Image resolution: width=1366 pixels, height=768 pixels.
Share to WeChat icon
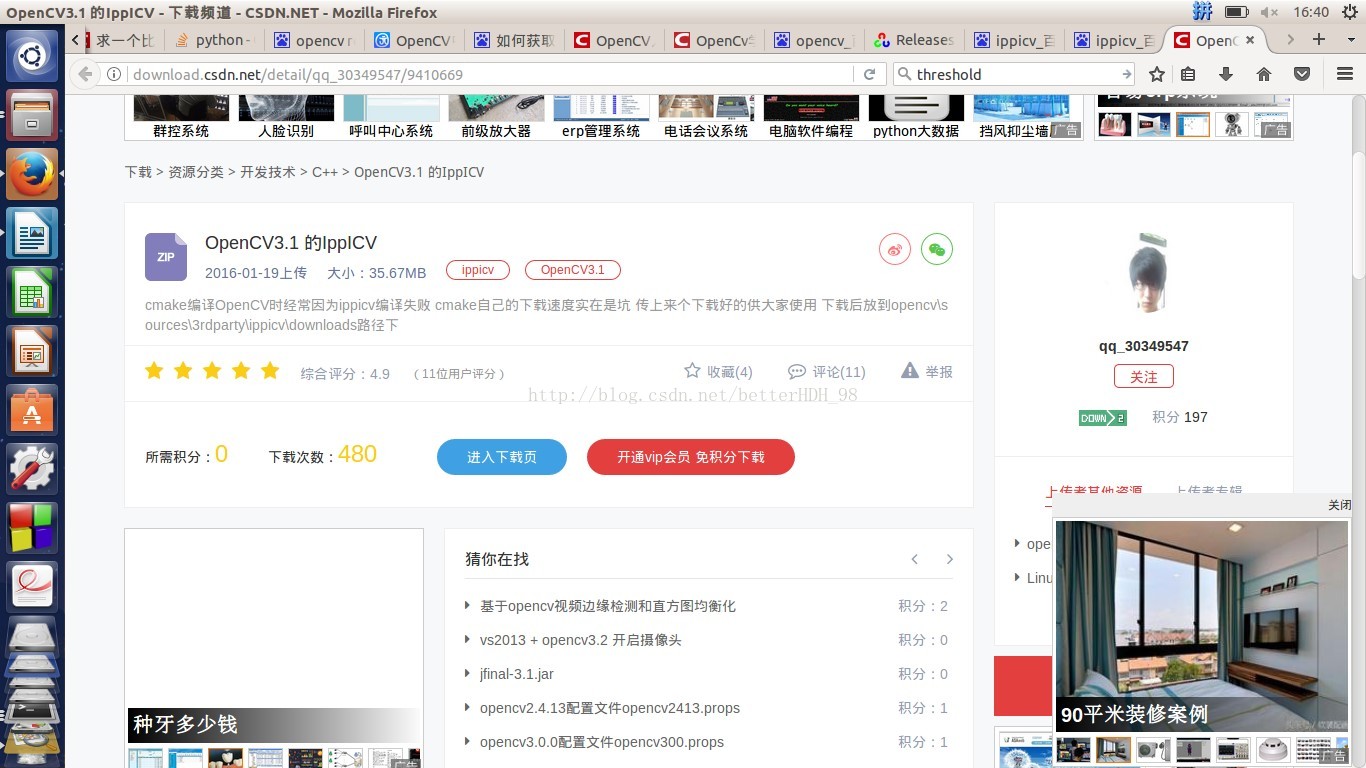pos(937,249)
